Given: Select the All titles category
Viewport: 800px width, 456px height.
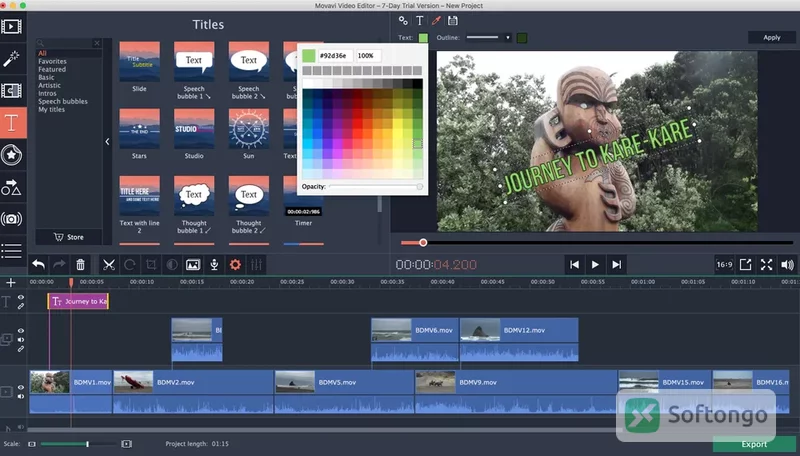Looking at the screenshot, I should point(42,53).
